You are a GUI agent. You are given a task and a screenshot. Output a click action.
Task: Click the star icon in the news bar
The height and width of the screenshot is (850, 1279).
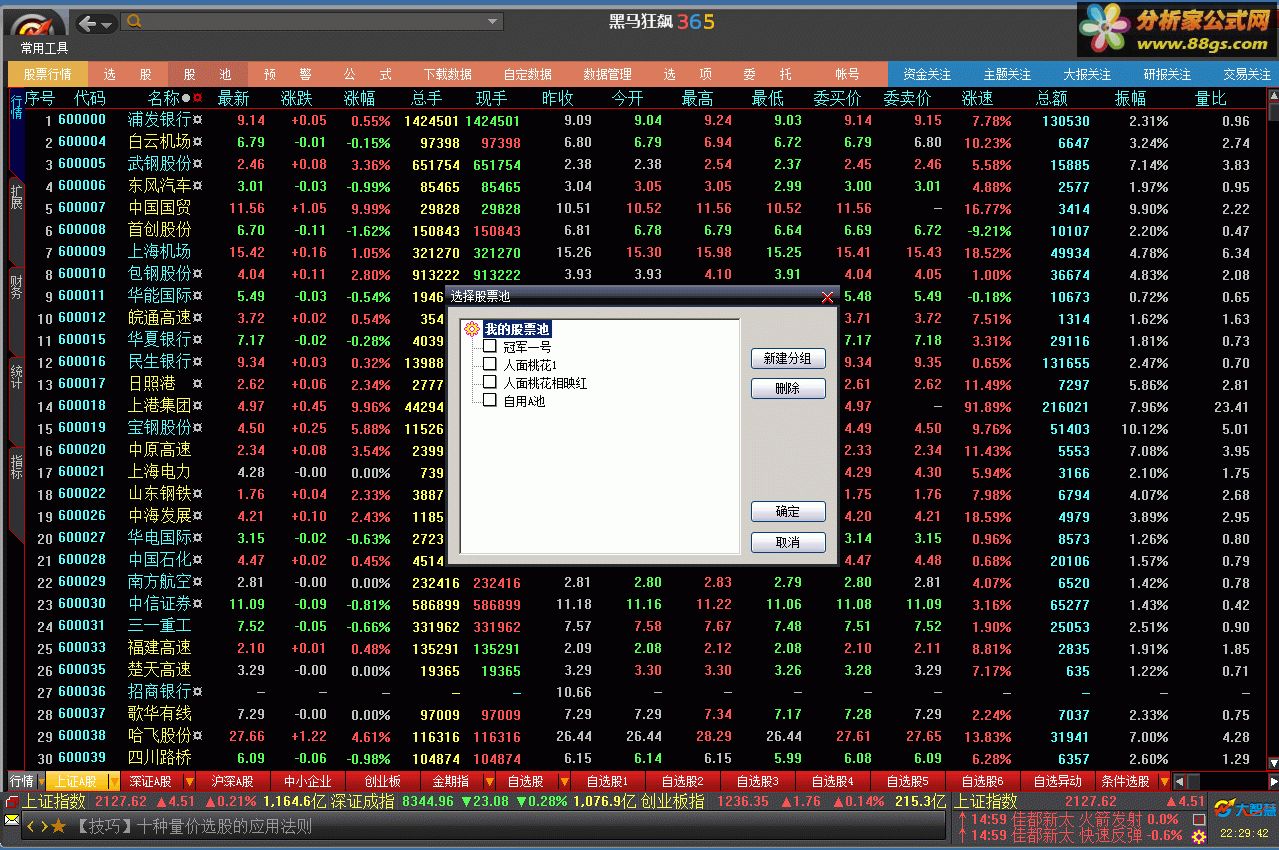coord(59,826)
